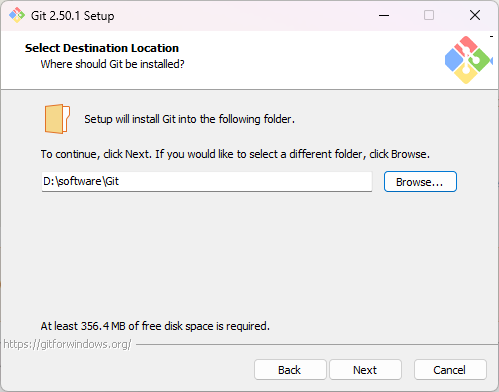Open the gitforwindows.org link
499x392 pixels.
pos(67,344)
